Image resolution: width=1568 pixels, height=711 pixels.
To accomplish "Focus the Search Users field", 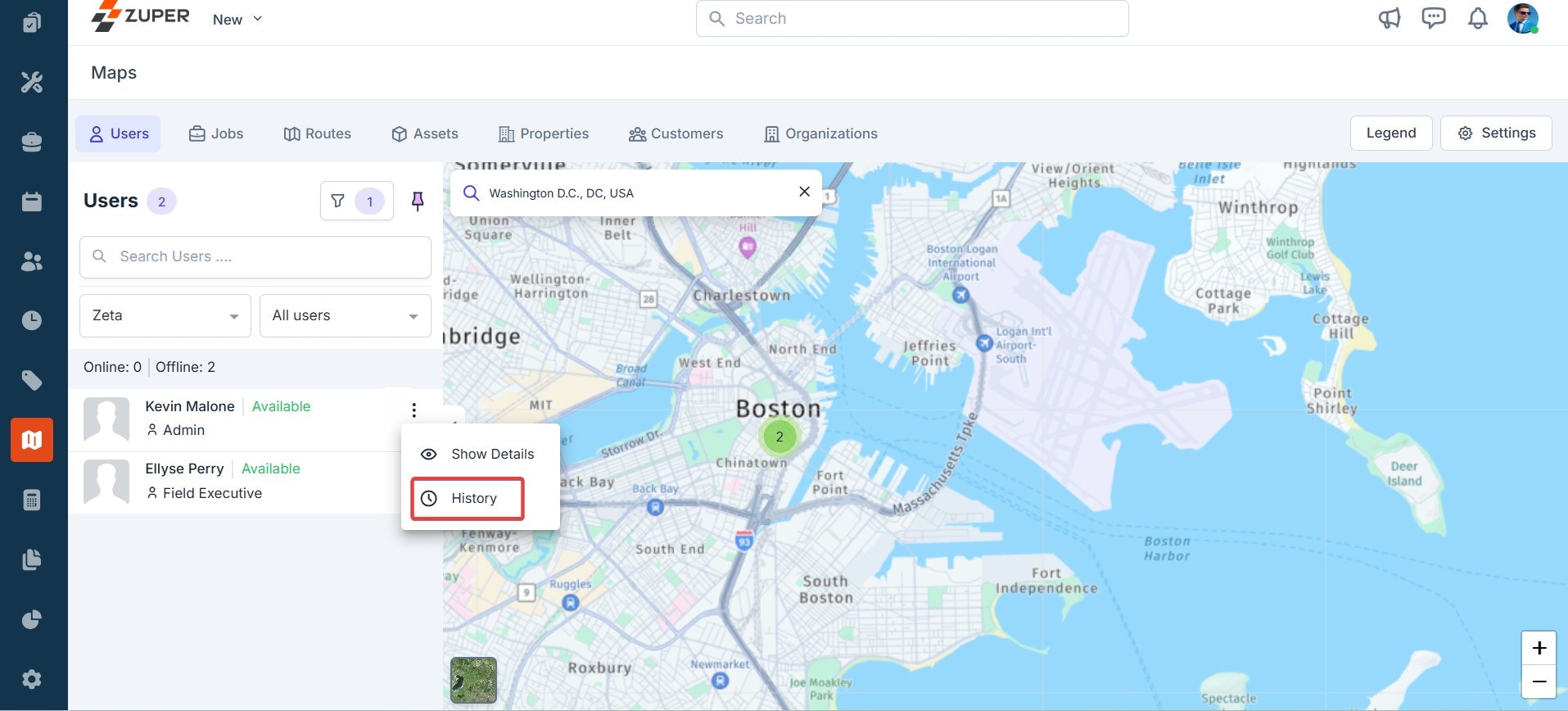I will pyautogui.click(x=255, y=256).
